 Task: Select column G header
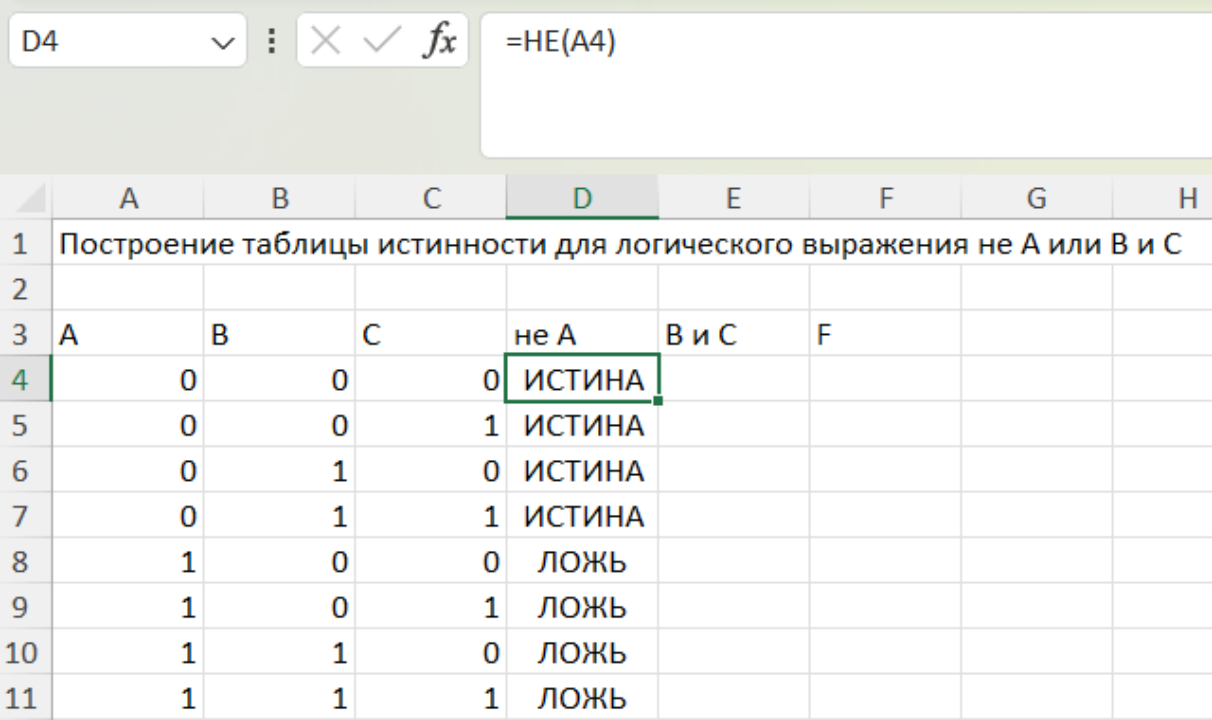[1036, 199]
